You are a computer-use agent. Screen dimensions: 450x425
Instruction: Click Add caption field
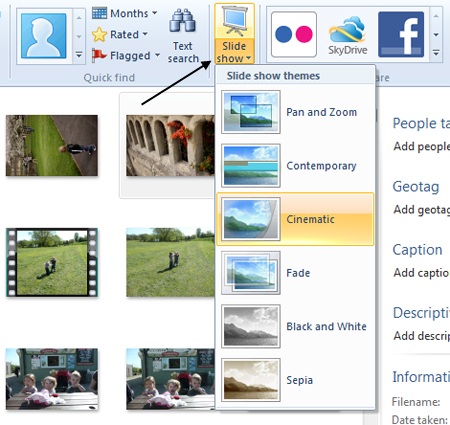pyautogui.click(x=422, y=272)
